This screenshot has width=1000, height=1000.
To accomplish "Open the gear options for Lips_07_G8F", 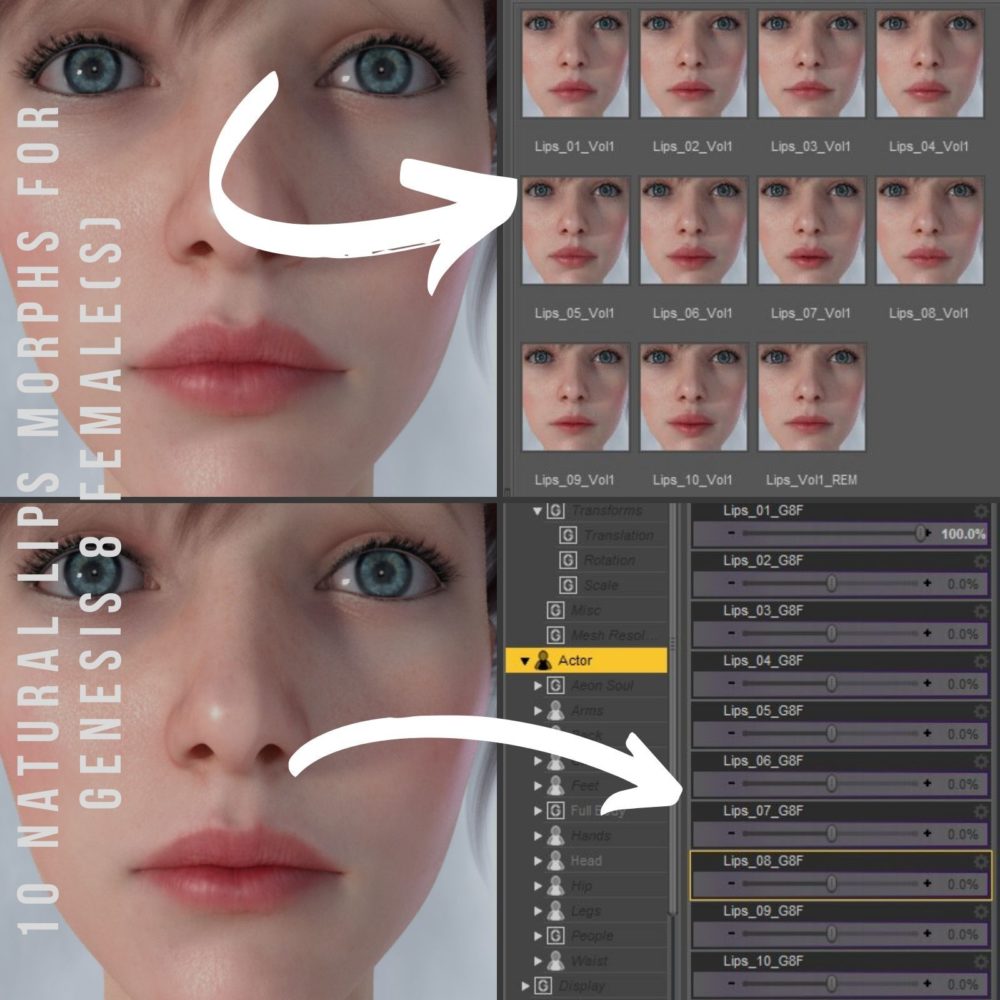I will tap(982, 812).
